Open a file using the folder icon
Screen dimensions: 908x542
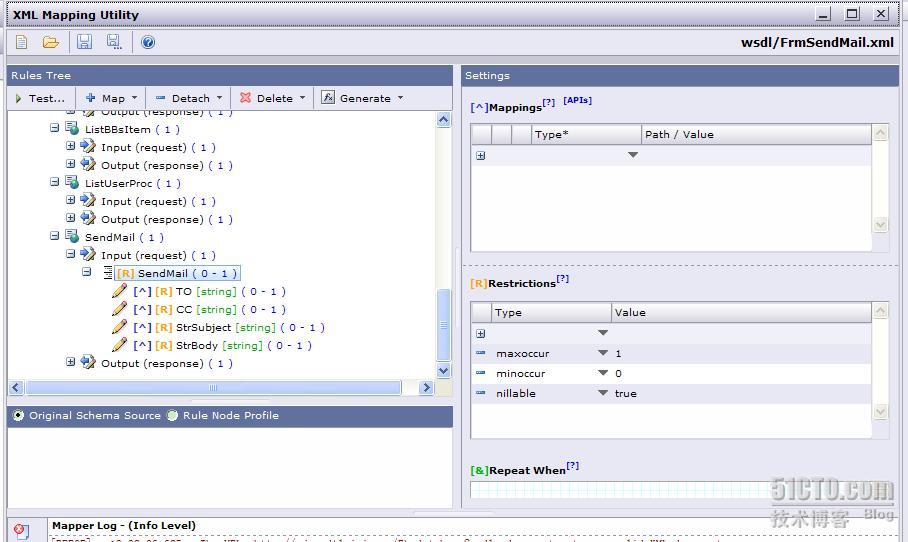[50, 42]
